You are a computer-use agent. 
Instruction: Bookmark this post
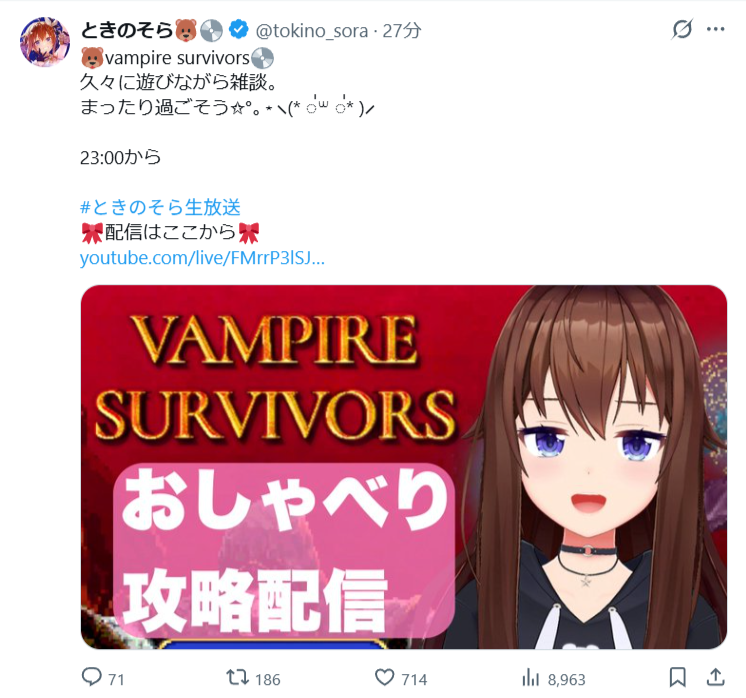677,678
